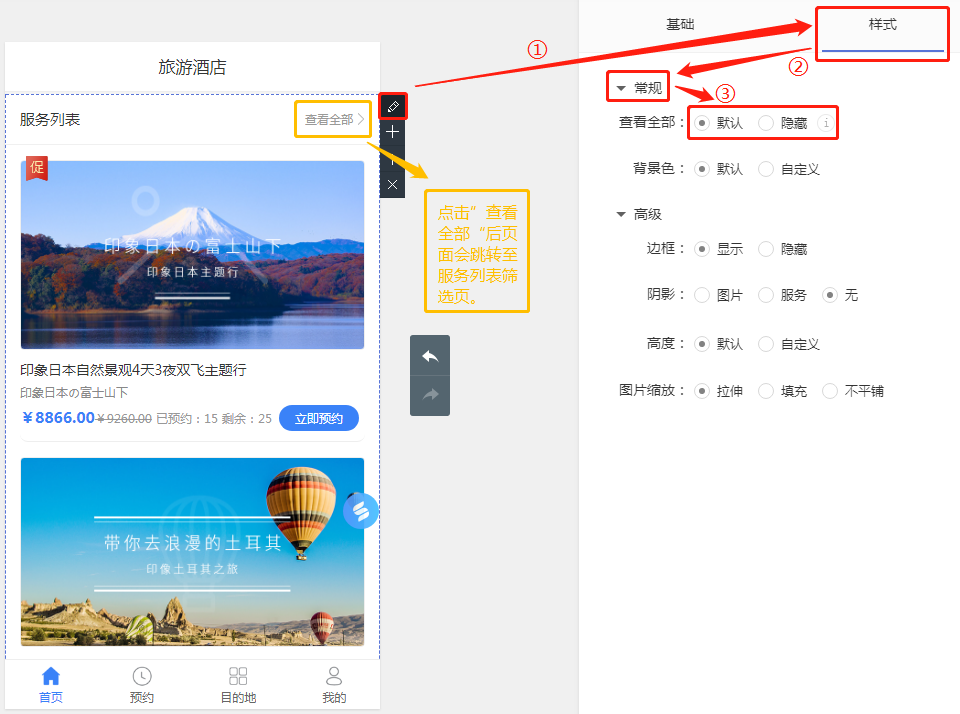960x714 pixels.
Task: Select 不平铺 for image scaling
Action: [x=830, y=391]
